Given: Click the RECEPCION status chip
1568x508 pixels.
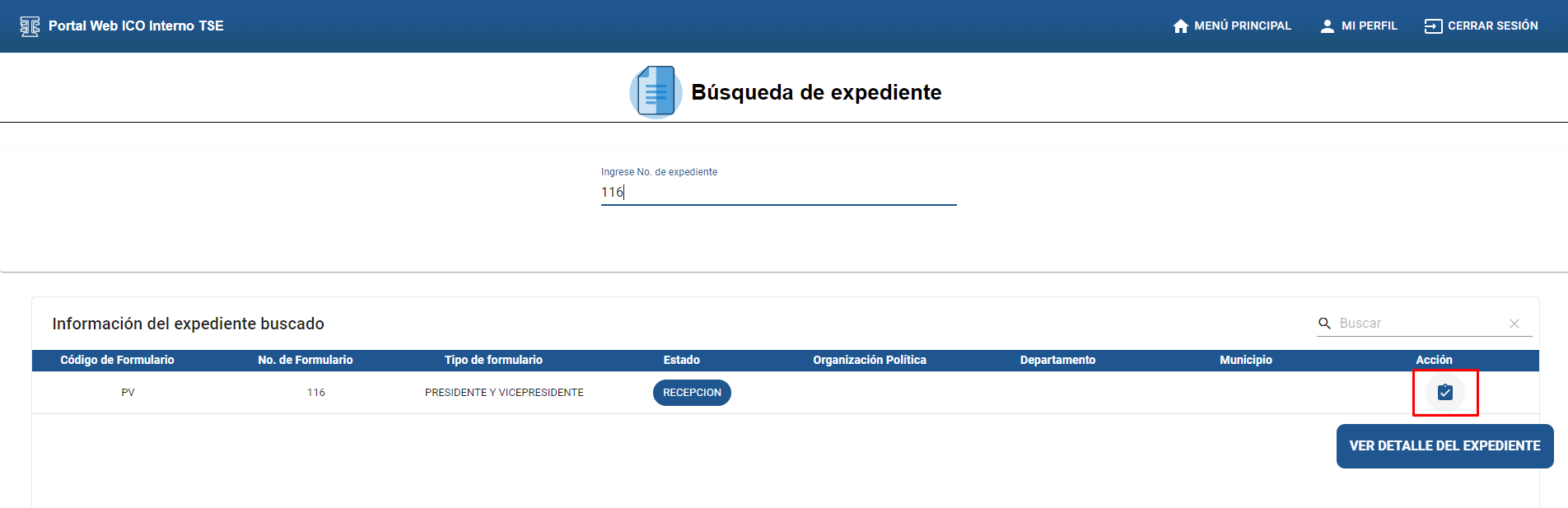Looking at the screenshot, I should [x=692, y=393].
